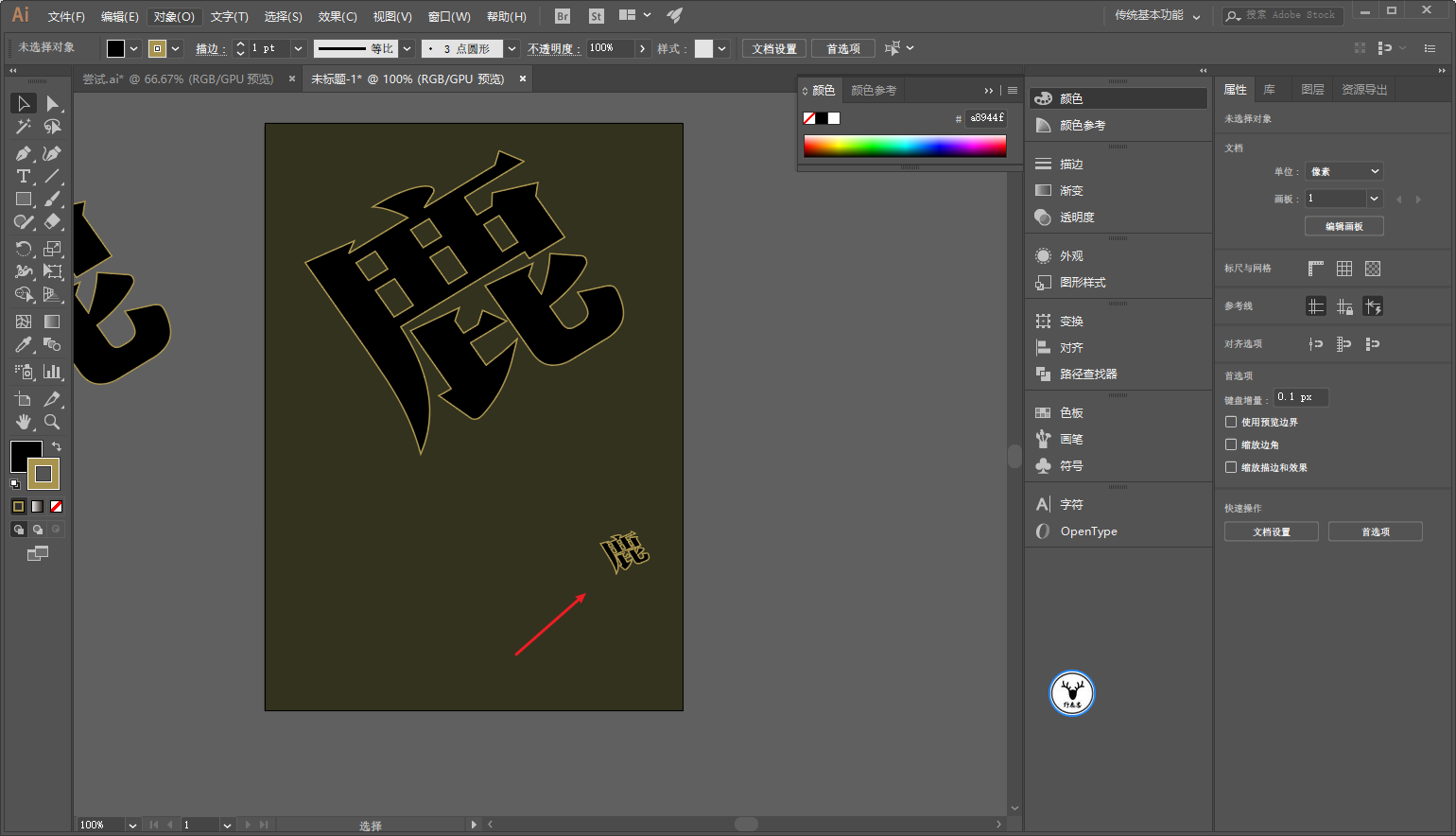Switch to the 尝试.ai document tab
The width and height of the screenshot is (1456, 836).
click(x=178, y=79)
